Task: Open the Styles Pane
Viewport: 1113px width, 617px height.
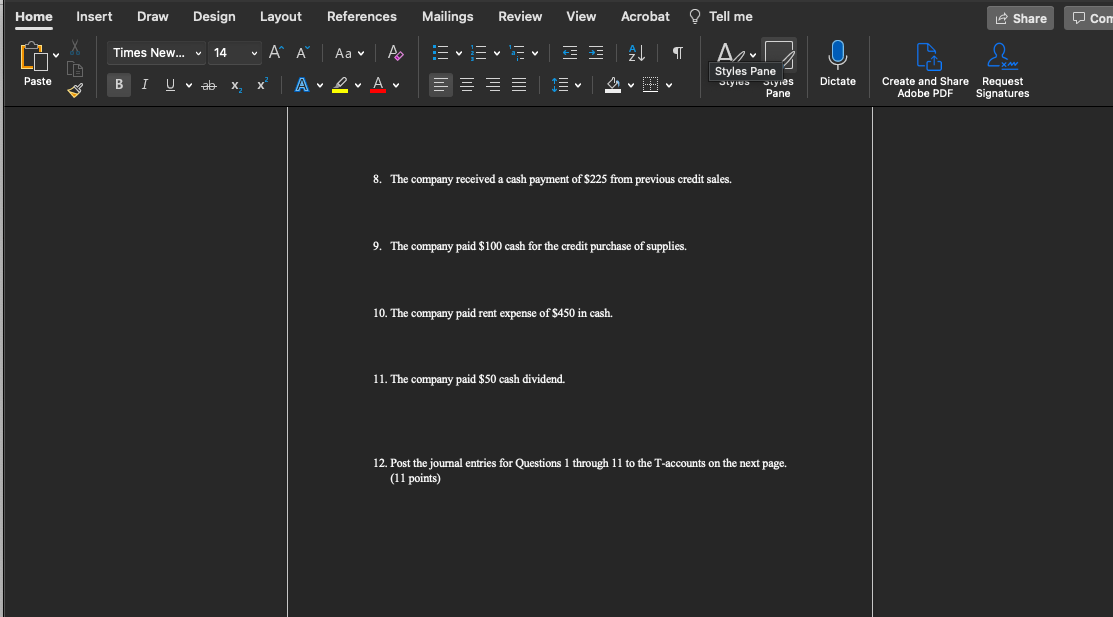Action: coord(778,67)
